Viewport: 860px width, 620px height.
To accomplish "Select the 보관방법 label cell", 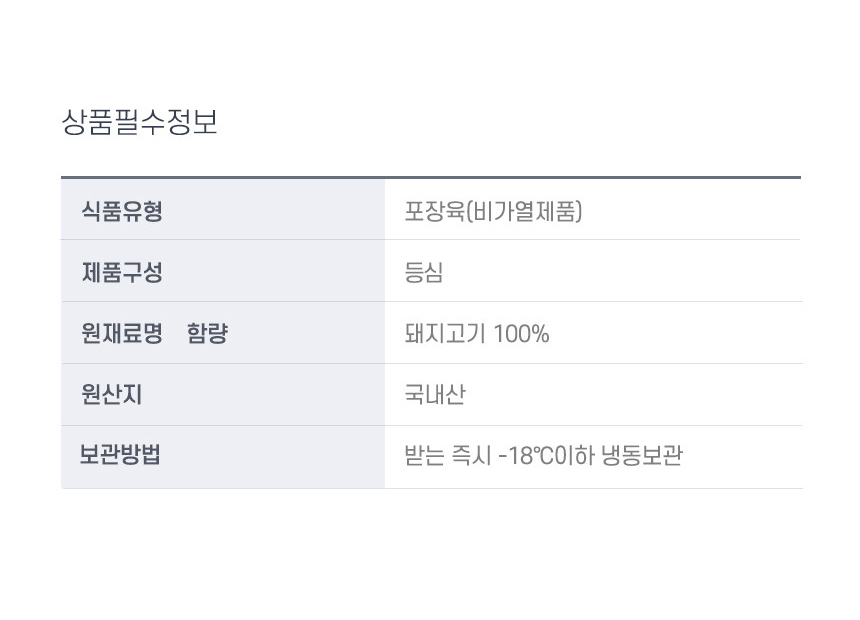I will coord(120,455).
